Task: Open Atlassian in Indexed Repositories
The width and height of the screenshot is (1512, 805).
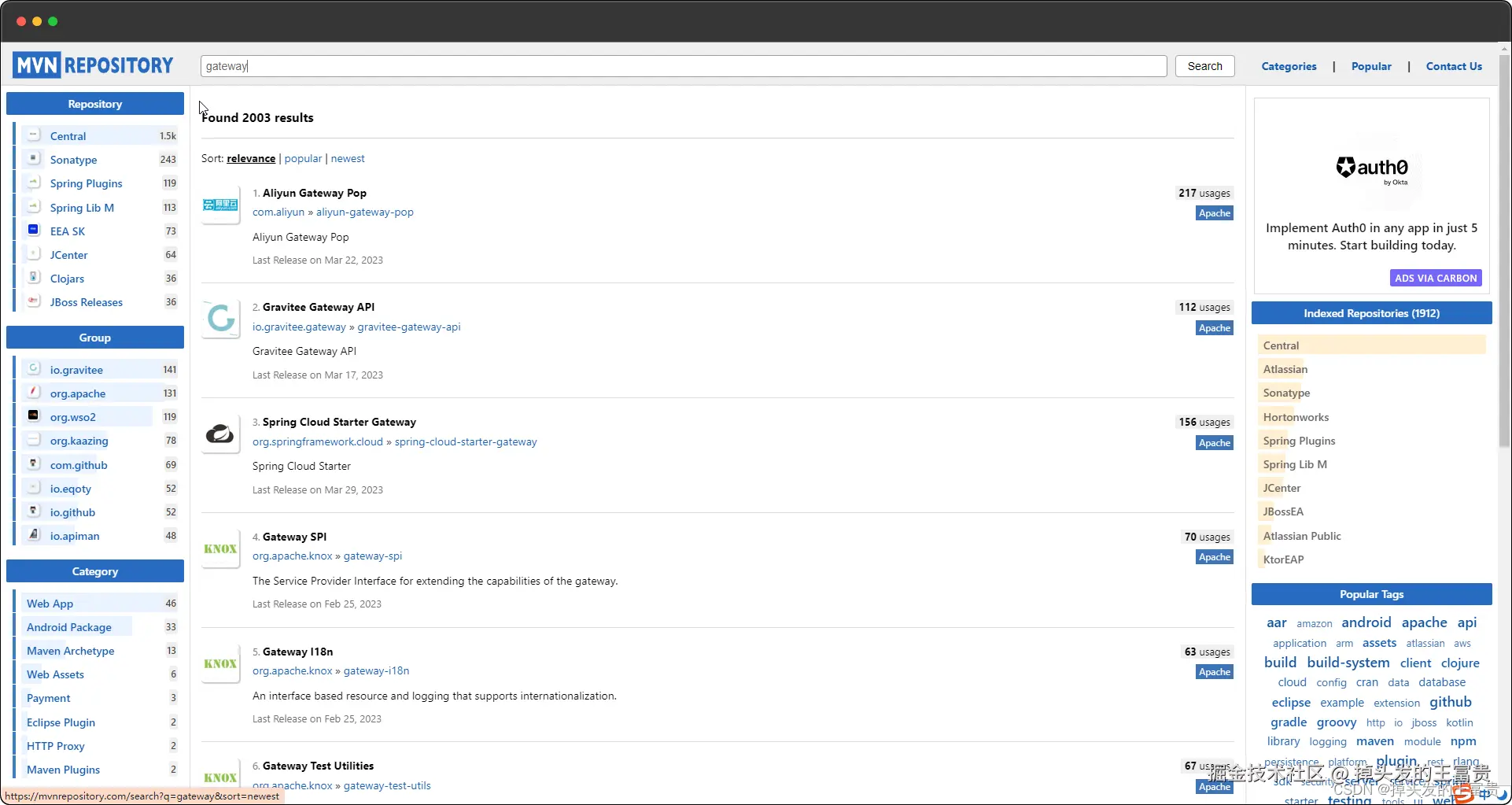Action: tap(1285, 369)
